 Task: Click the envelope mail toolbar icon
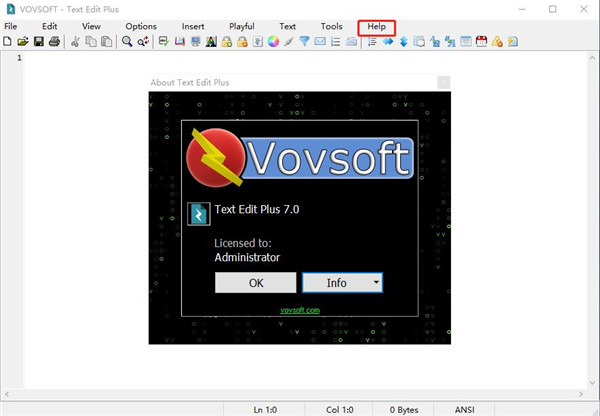[x=320, y=41]
